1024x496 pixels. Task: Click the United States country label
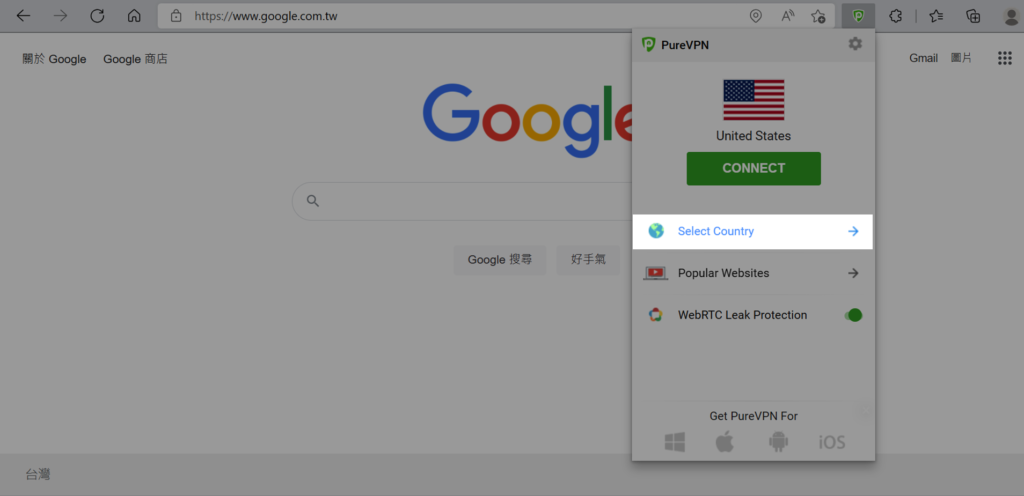(754, 136)
